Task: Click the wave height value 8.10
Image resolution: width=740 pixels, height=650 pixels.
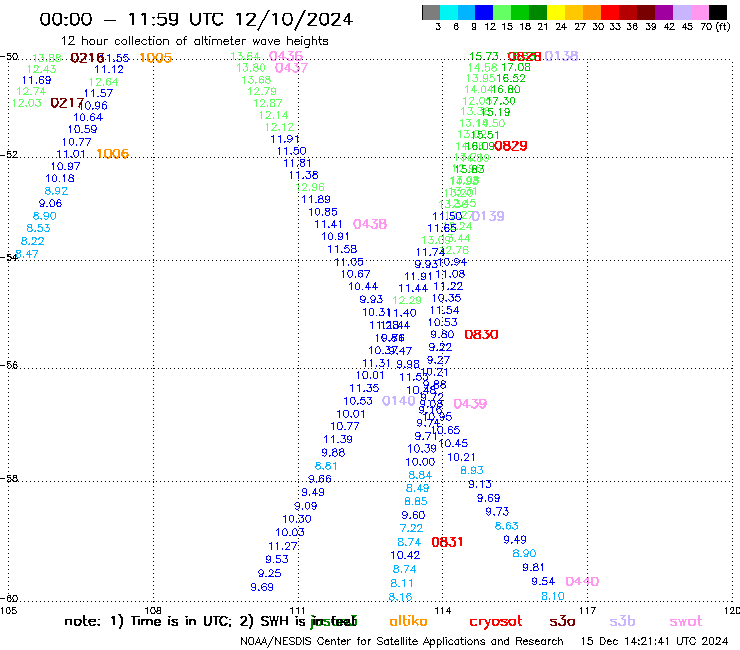Action: point(553,596)
